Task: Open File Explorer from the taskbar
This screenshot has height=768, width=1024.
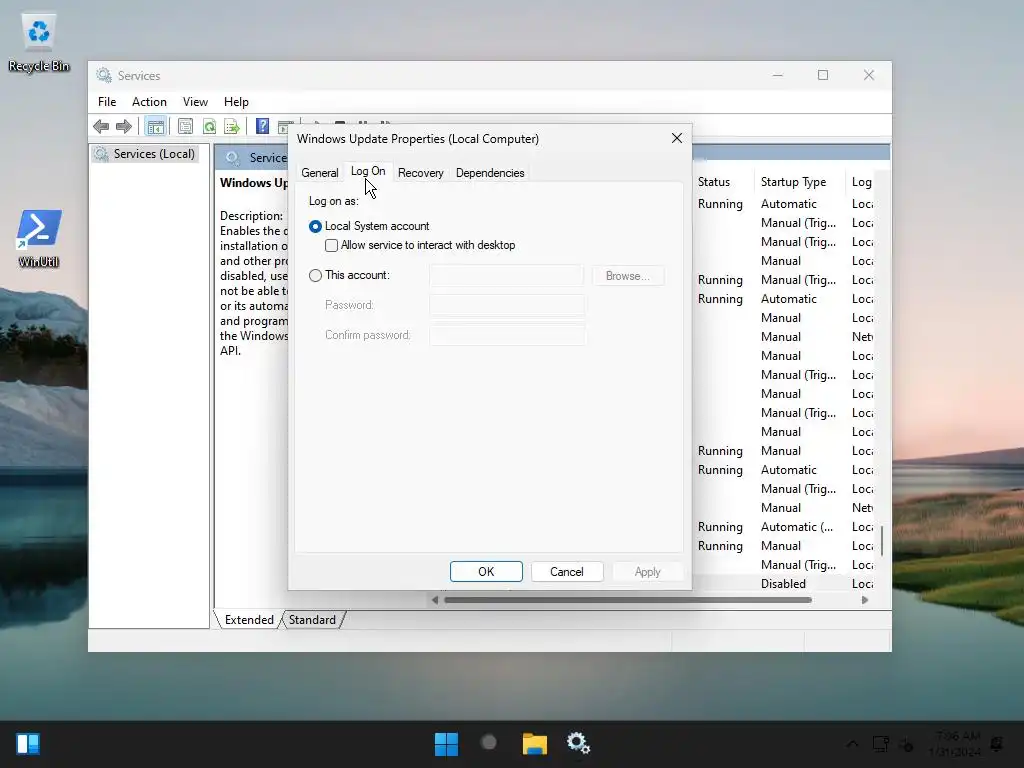Action: pos(534,744)
